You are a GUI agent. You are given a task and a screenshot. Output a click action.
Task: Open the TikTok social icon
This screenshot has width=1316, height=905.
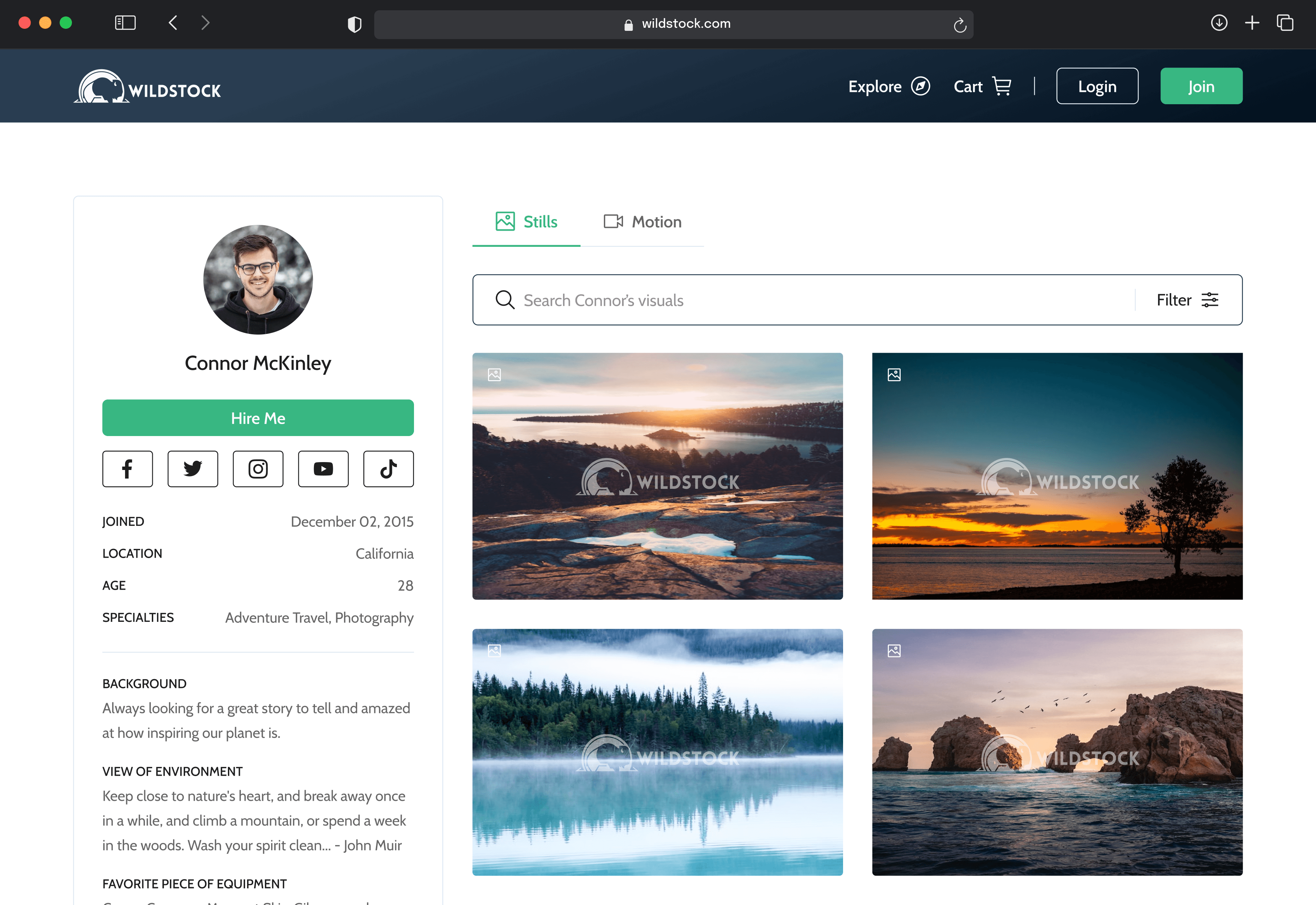pos(388,469)
